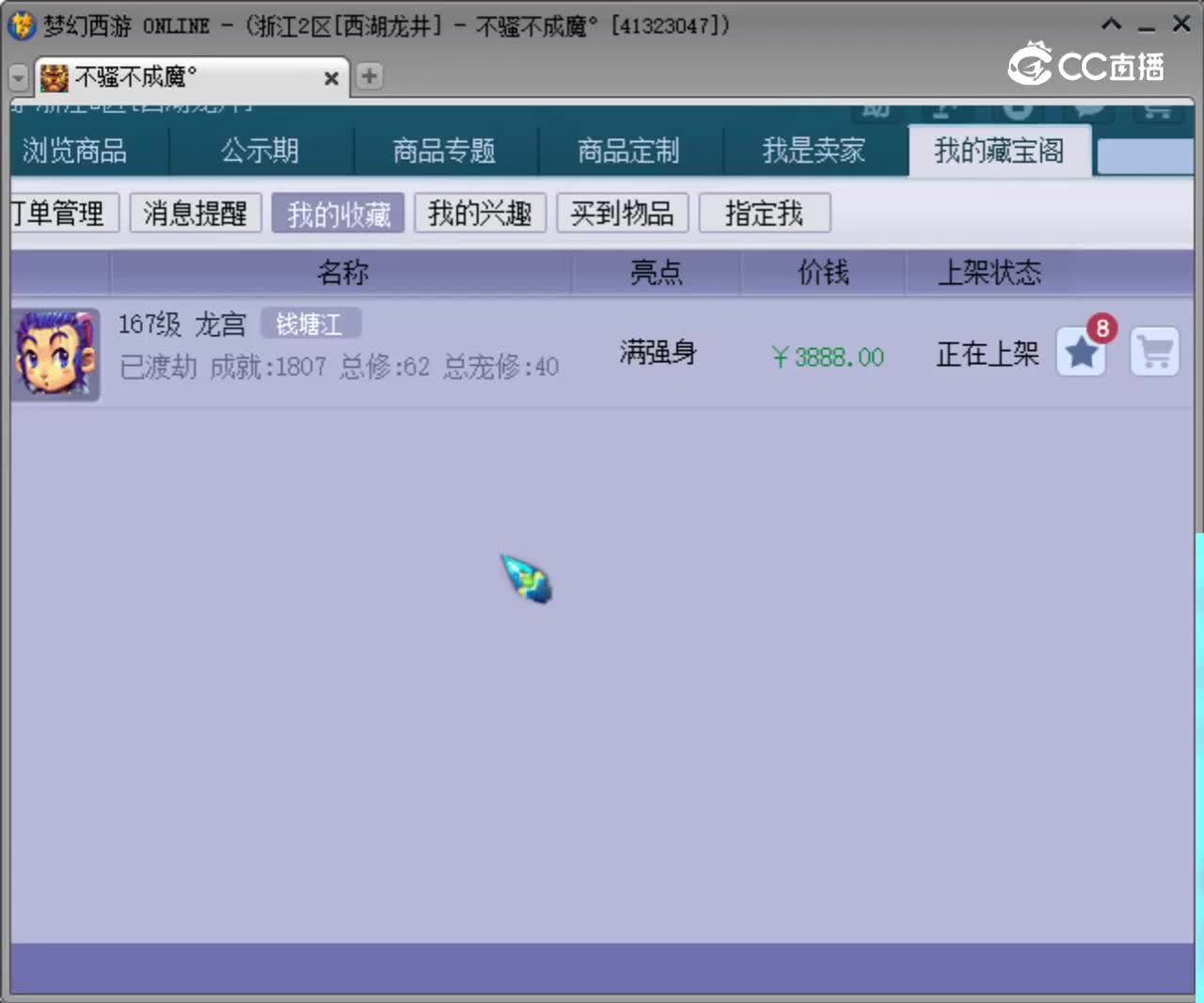This screenshot has width=1204, height=1003.
Task: Click the 梦幻西游 app icon in title bar
Action: [22, 25]
